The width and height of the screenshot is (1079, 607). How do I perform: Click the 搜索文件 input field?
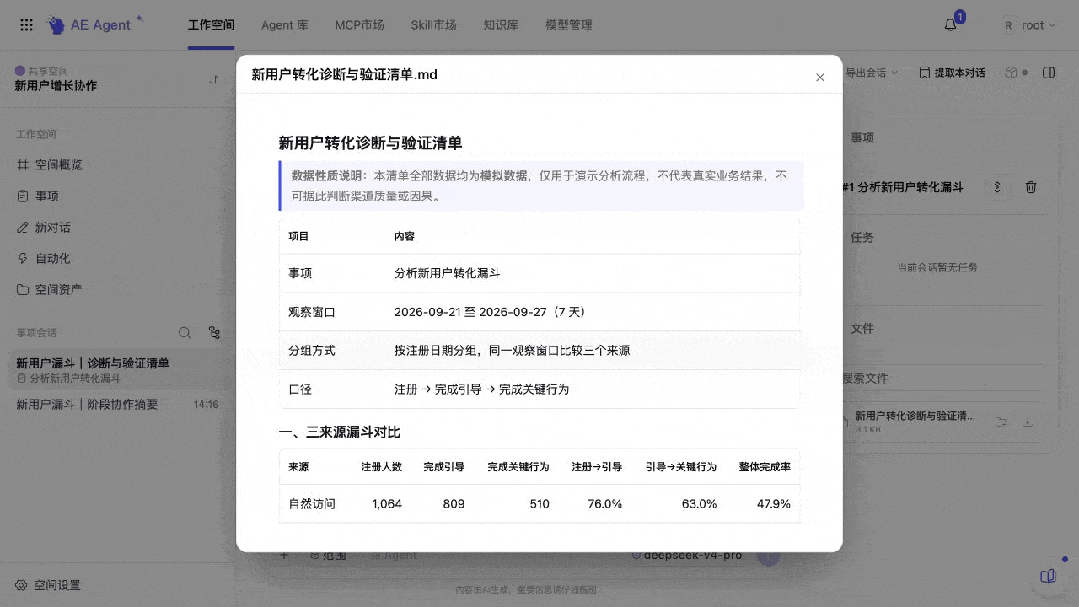tap(943, 379)
